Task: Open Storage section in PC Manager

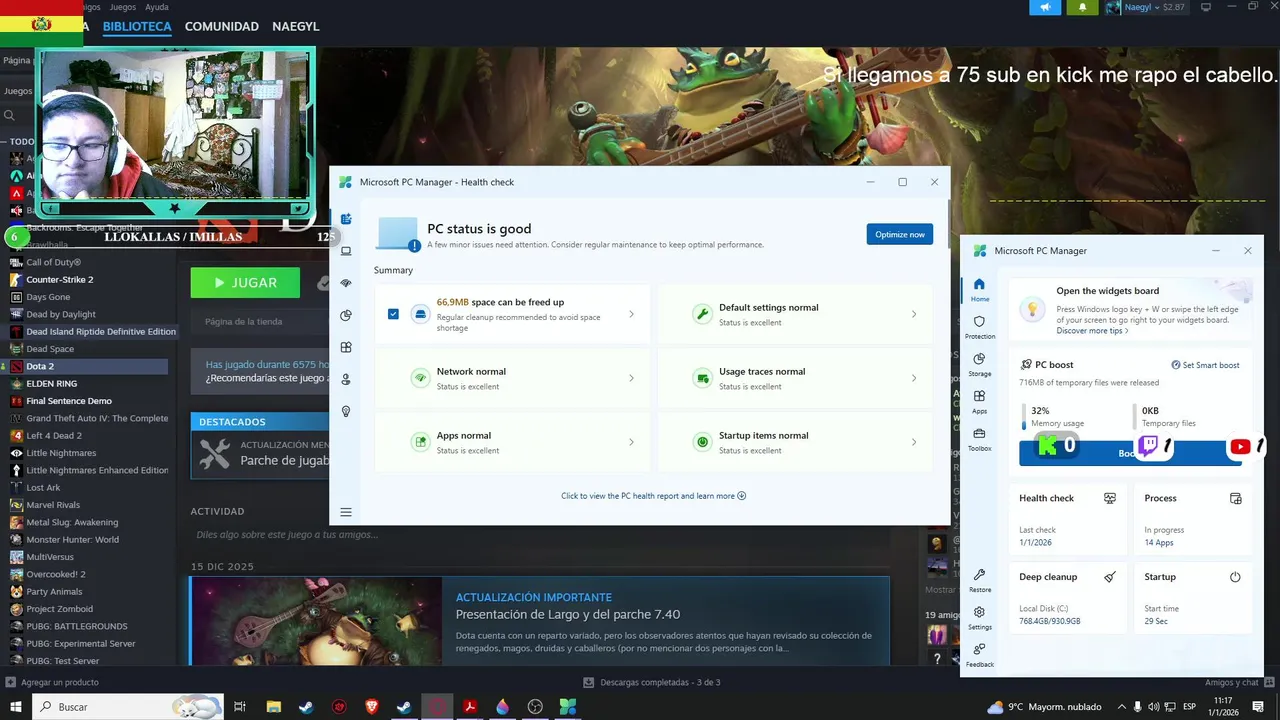Action: tap(979, 364)
